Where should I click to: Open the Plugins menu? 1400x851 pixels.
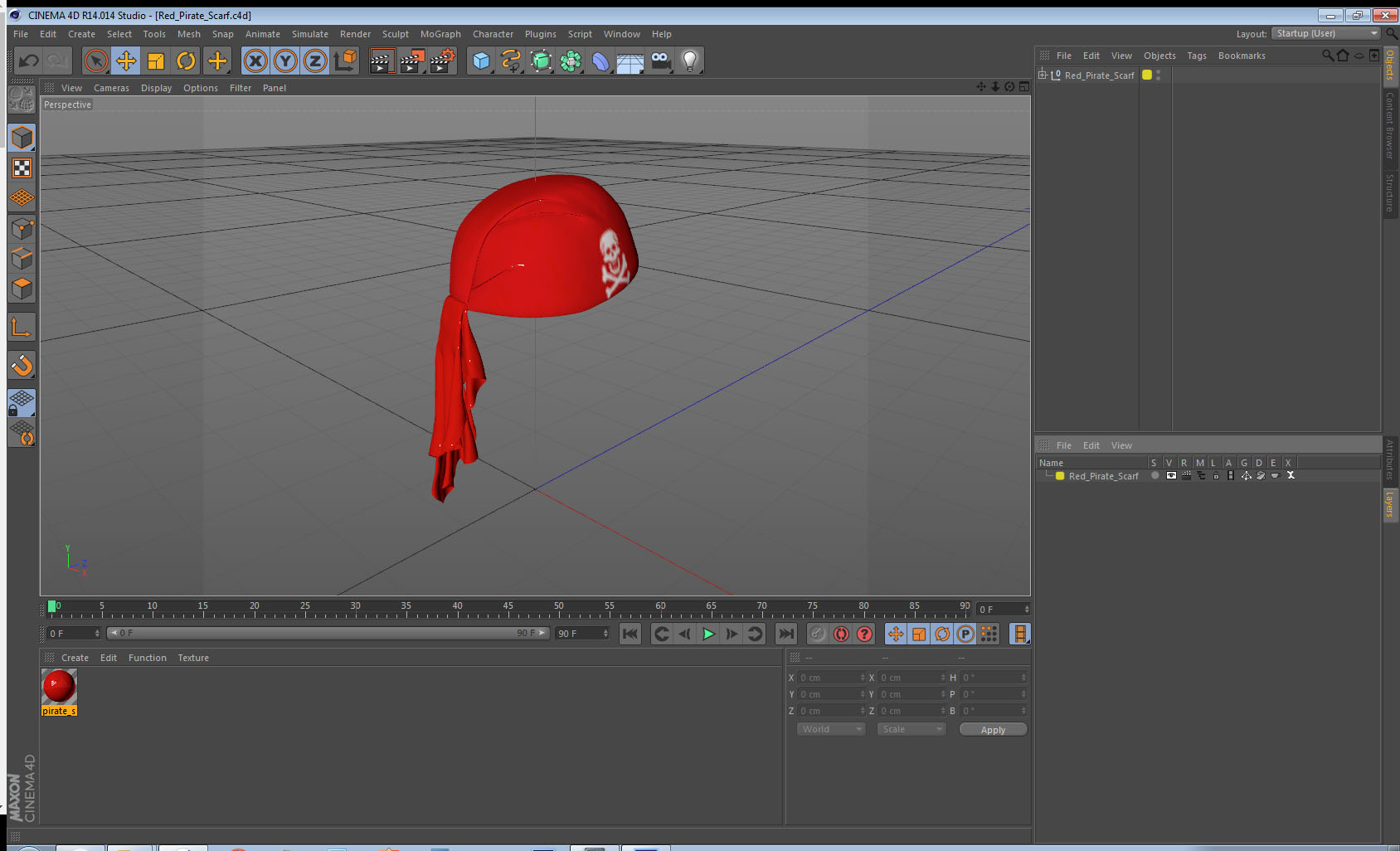(541, 34)
